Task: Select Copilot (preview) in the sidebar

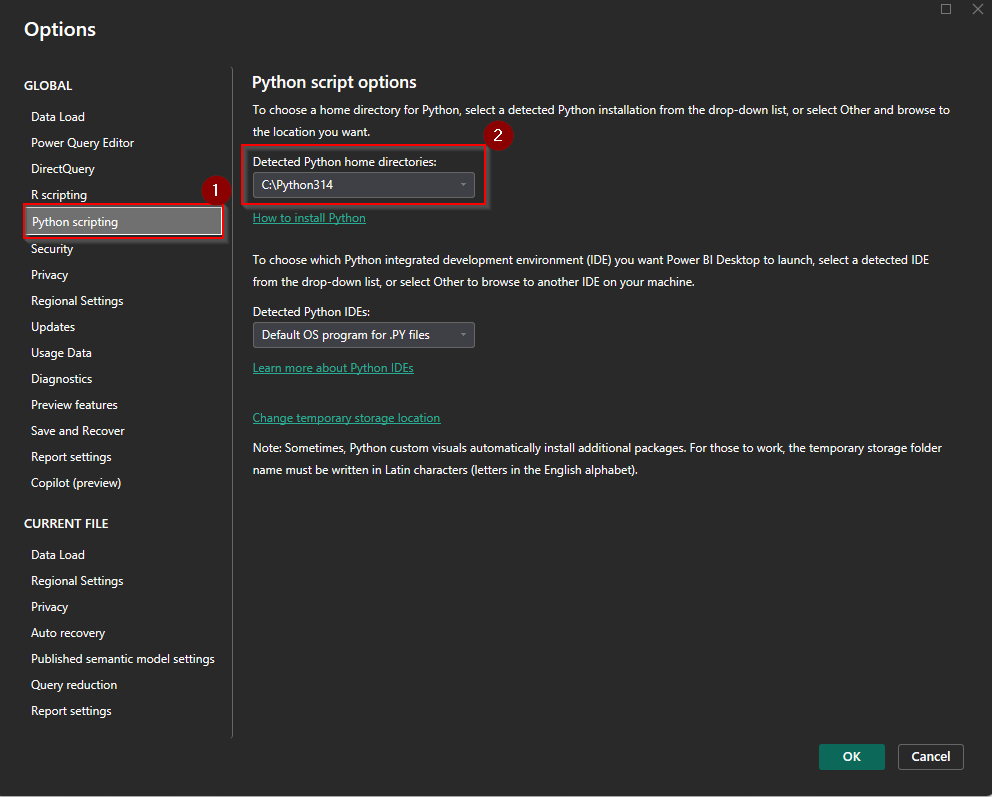Action: click(76, 483)
